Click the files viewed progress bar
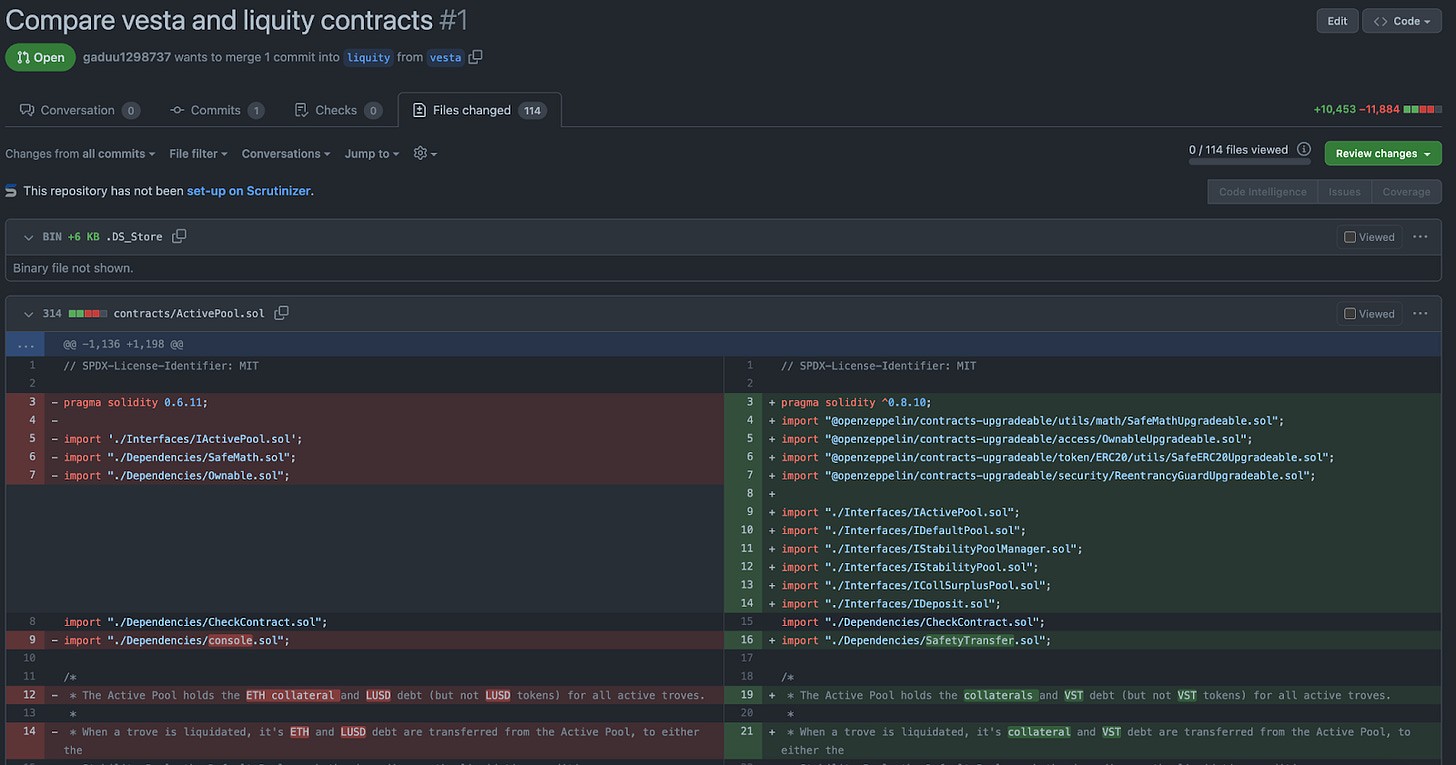Screen dimensions: 1456x765 point(1249,162)
